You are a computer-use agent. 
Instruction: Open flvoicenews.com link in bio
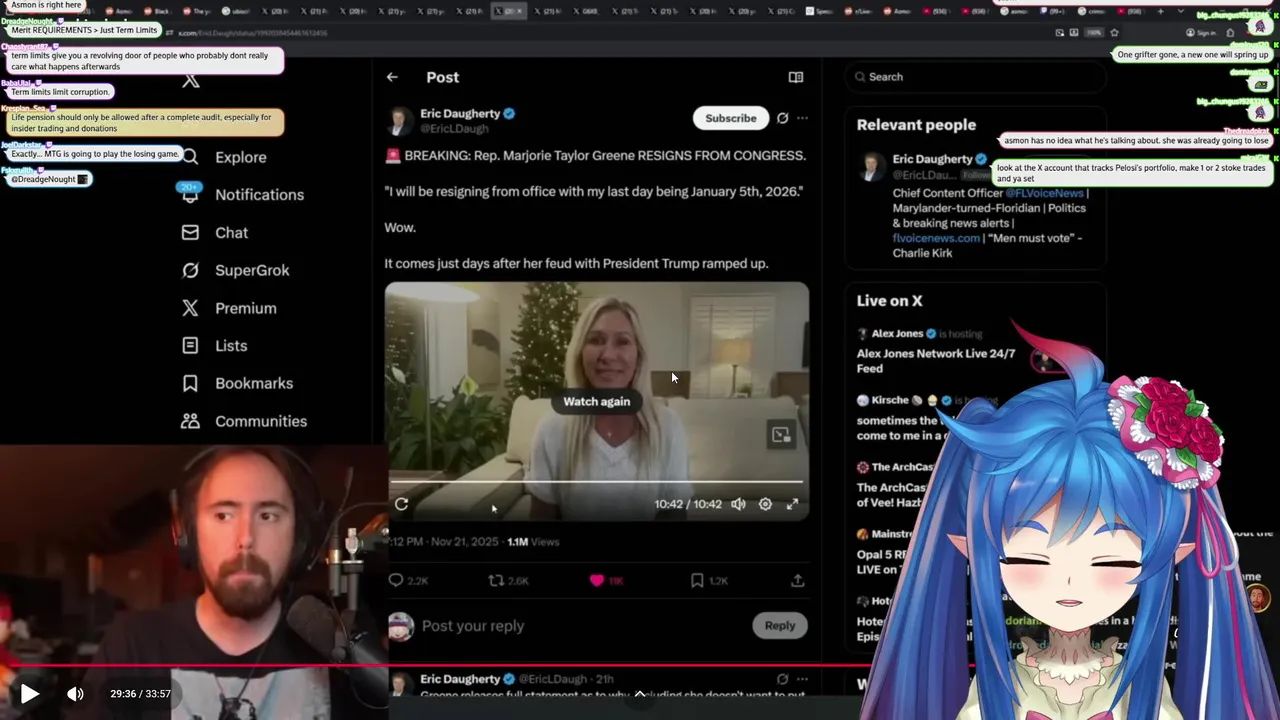tap(936, 238)
